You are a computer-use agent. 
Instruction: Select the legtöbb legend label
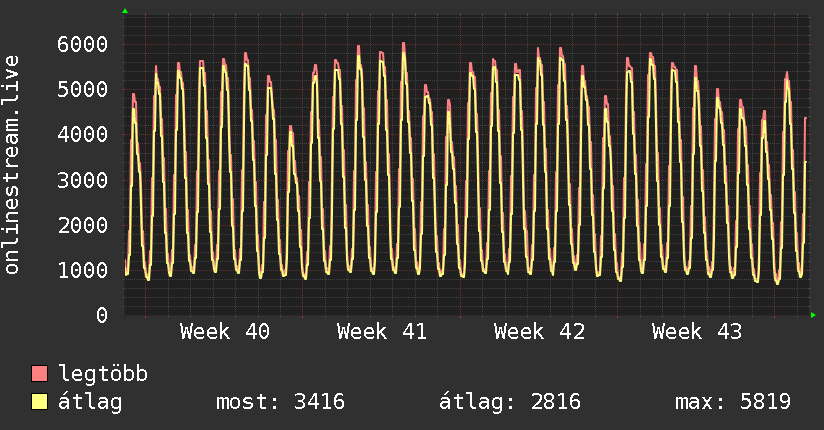(103, 375)
